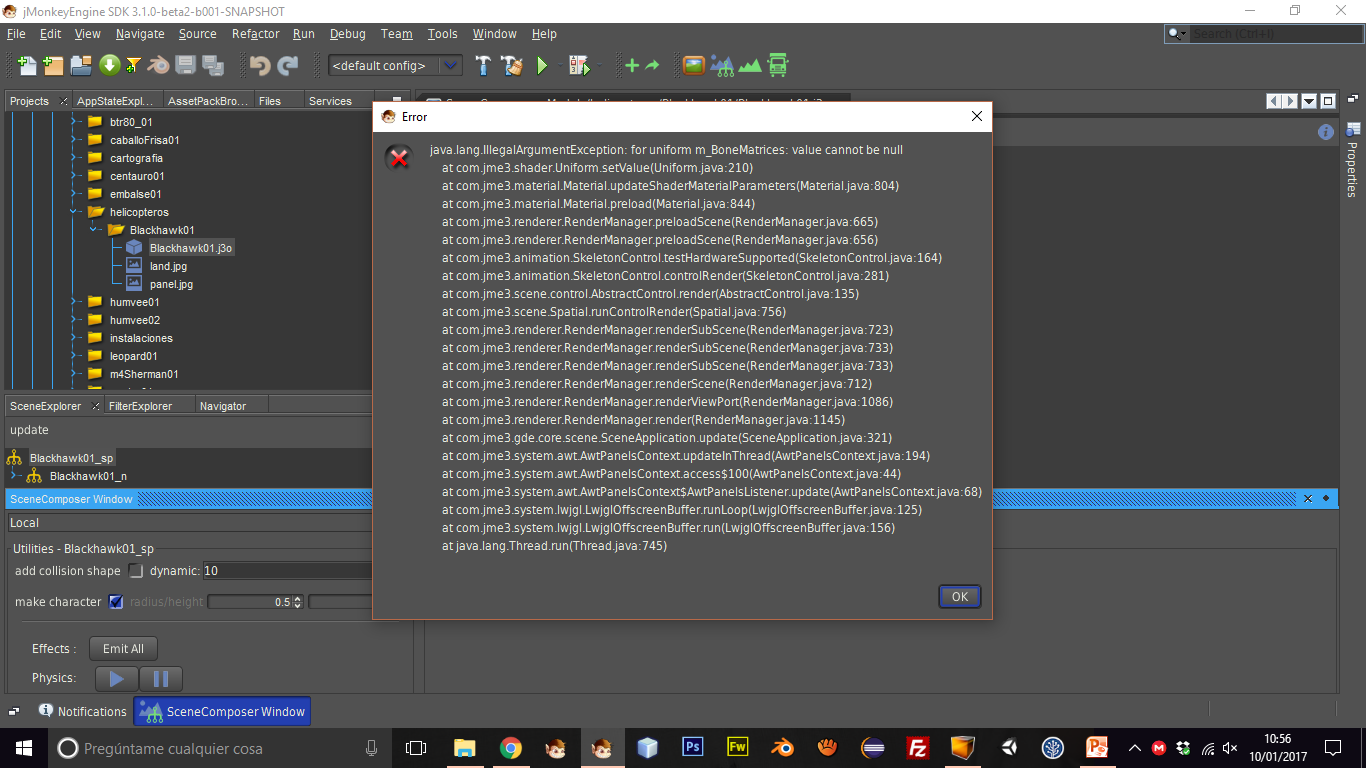Enable the add collision shape checkbox
Image resolution: width=1366 pixels, height=768 pixels.
(x=136, y=571)
